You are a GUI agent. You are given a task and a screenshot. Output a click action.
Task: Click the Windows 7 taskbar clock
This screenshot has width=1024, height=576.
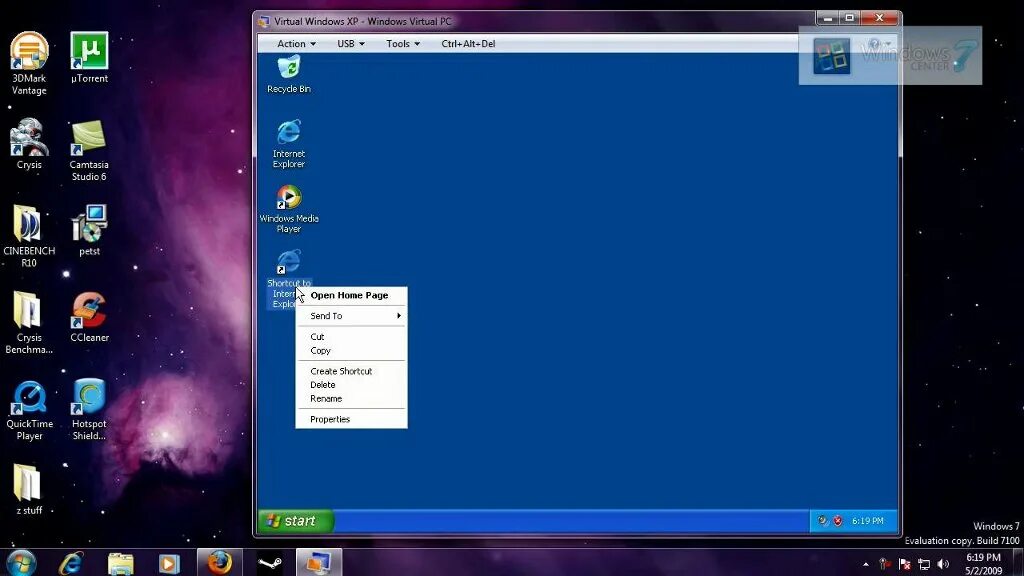984,564
